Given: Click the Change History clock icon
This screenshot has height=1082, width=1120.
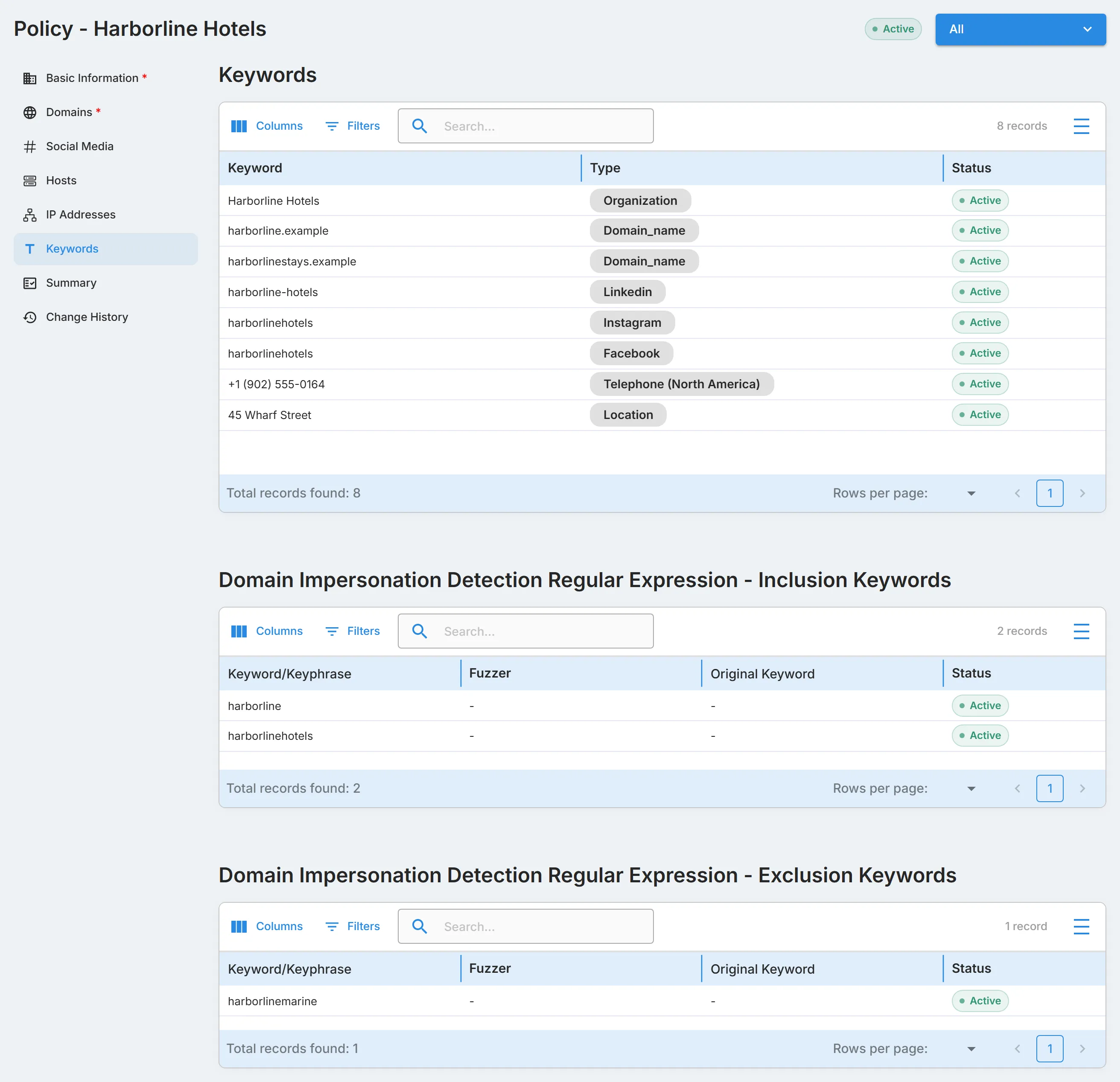Looking at the screenshot, I should coord(30,317).
